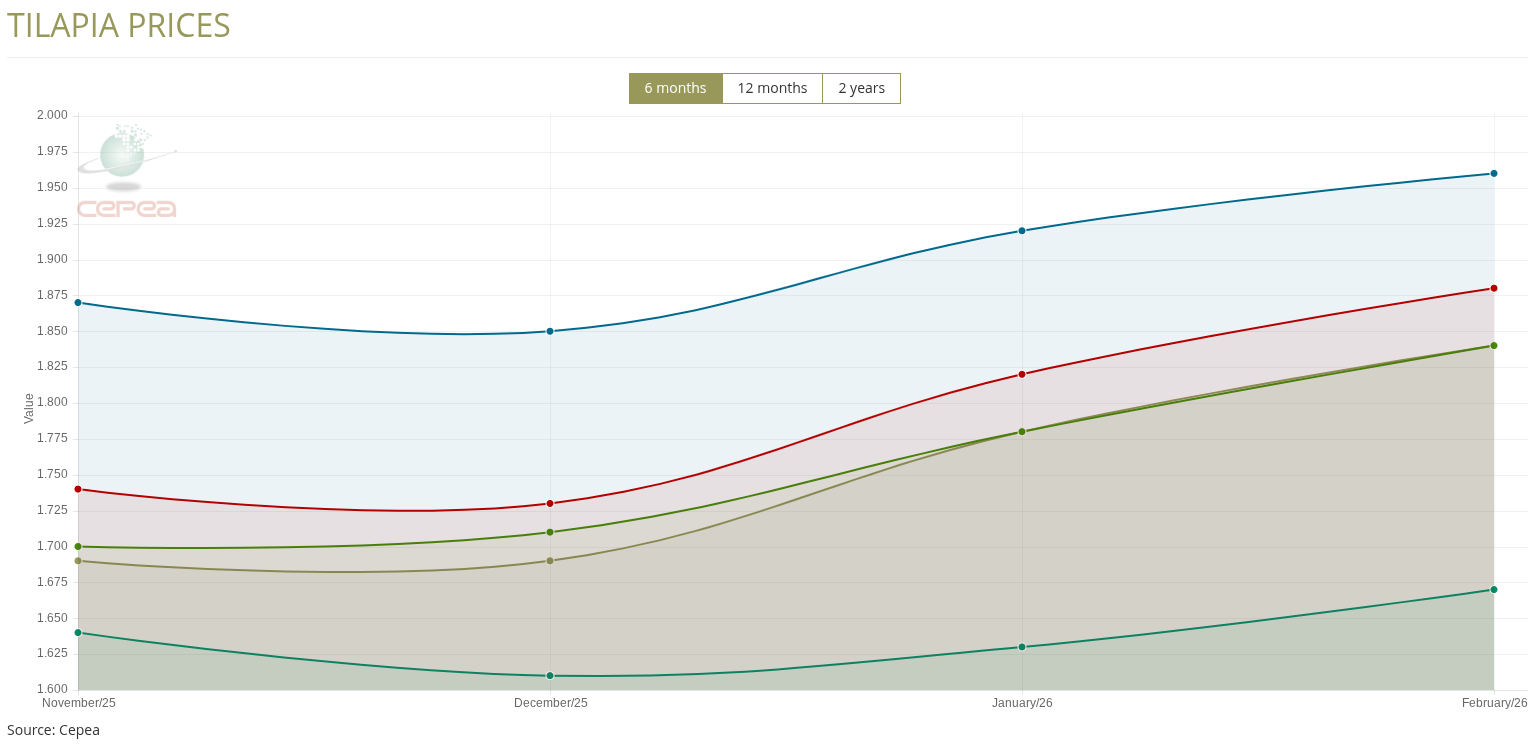
Task: Switch chart to 12 months view
Action: [x=772, y=88]
